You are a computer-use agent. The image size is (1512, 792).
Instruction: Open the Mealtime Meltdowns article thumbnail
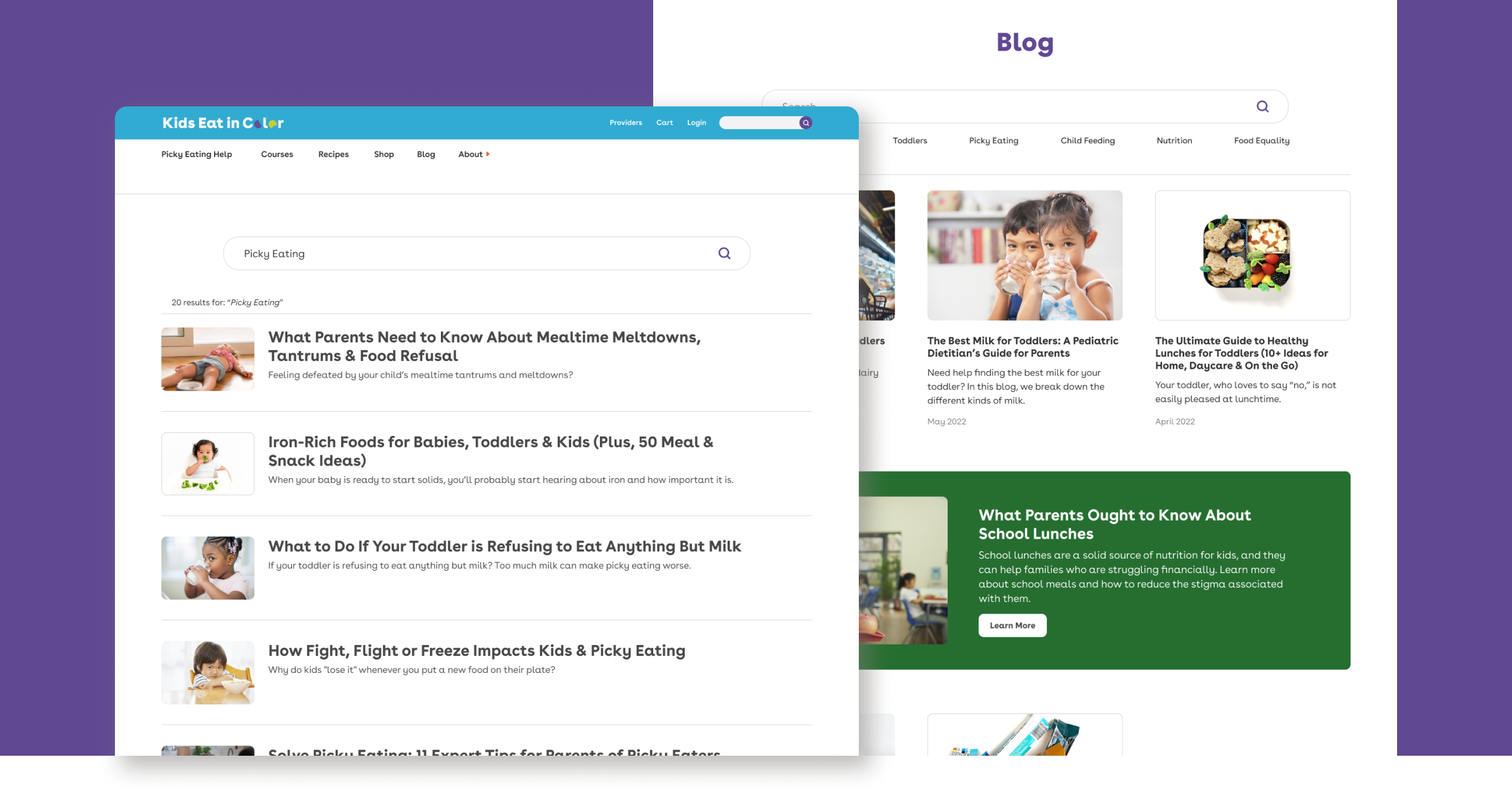click(207, 359)
